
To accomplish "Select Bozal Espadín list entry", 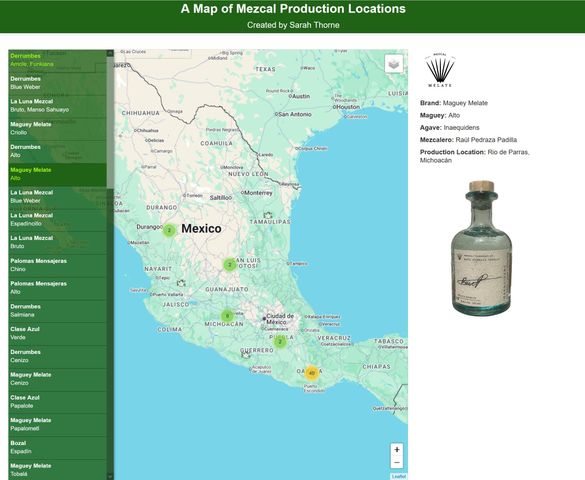I will [x=57, y=447].
